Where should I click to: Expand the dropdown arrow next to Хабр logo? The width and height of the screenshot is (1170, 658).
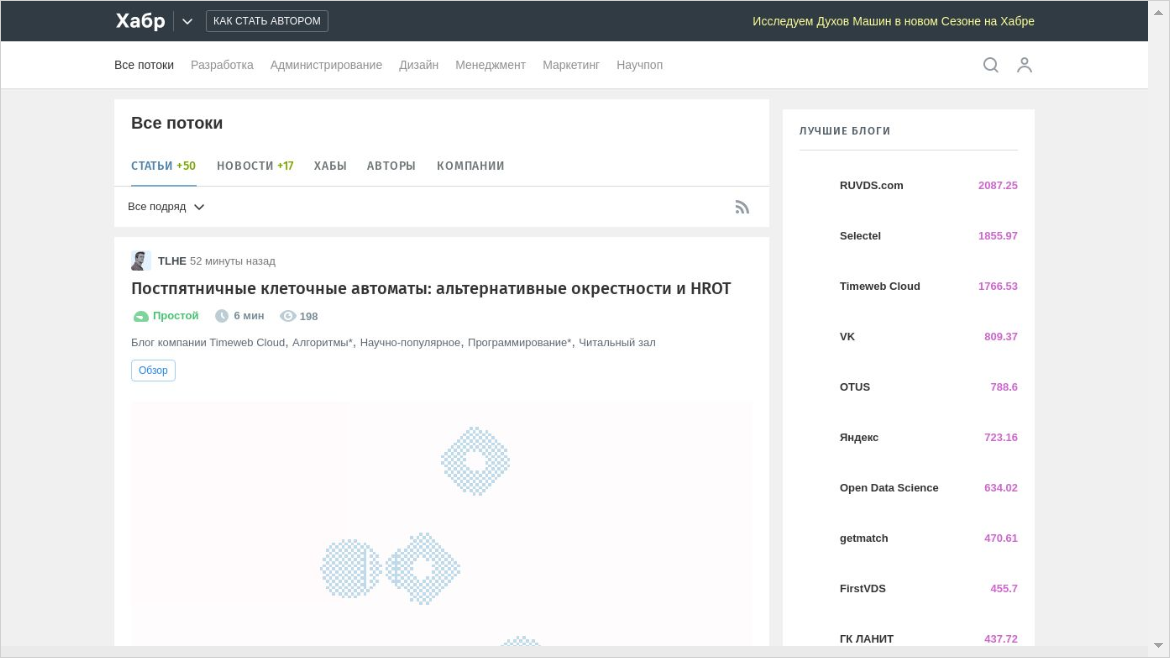pos(187,22)
